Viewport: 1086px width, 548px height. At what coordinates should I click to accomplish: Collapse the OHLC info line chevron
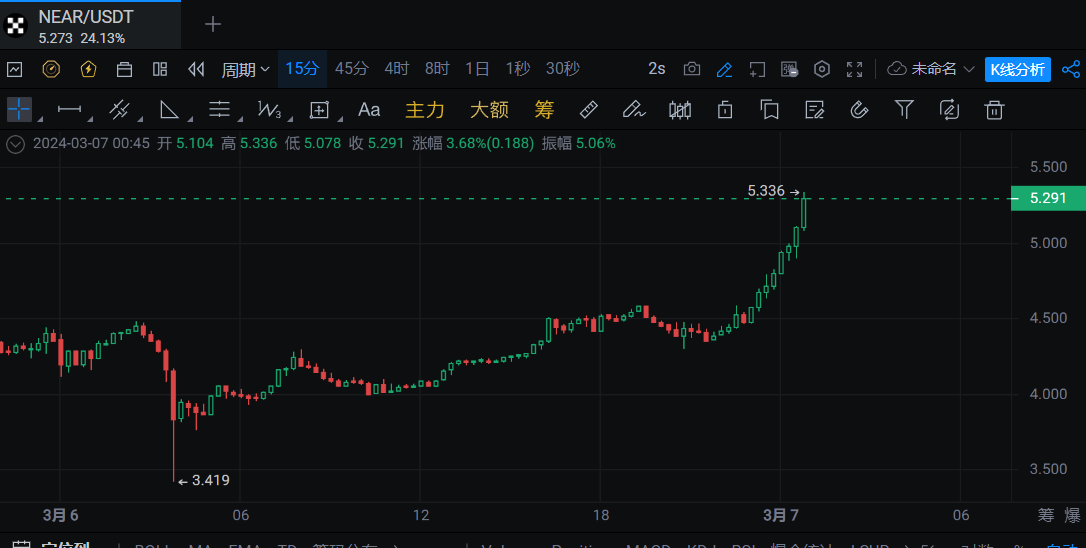15,143
